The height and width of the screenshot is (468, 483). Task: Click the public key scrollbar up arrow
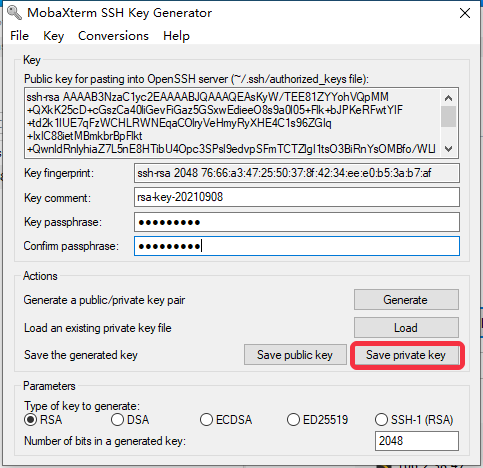click(449, 98)
